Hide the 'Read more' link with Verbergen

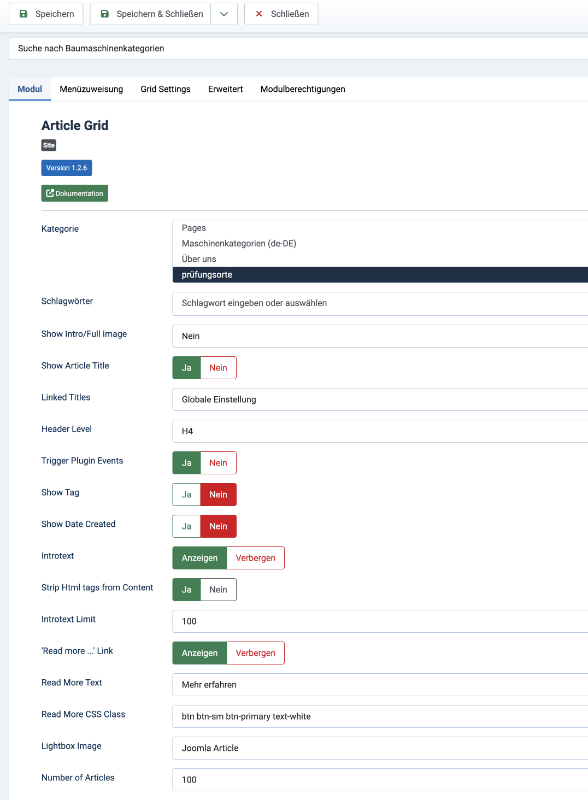pos(255,653)
